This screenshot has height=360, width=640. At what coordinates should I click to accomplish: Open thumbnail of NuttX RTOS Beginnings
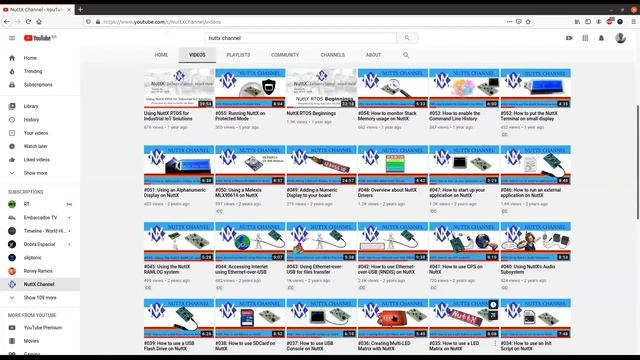click(x=322, y=88)
